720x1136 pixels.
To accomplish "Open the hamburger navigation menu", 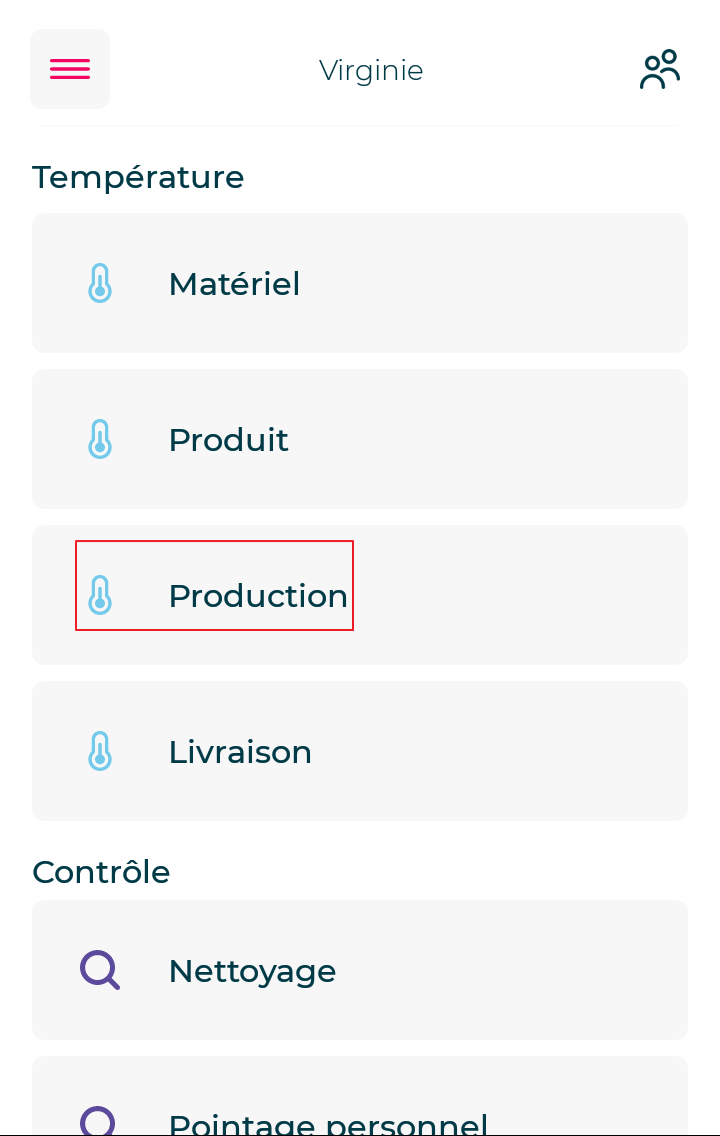I will (70, 68).
